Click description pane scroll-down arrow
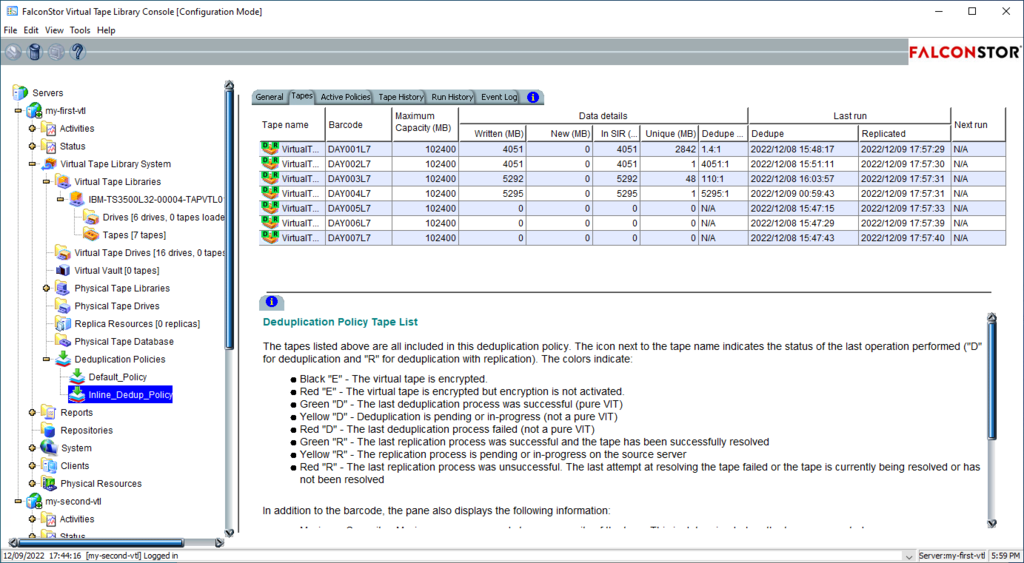Screen dimensions: 1024x563 tap(992, 523)
